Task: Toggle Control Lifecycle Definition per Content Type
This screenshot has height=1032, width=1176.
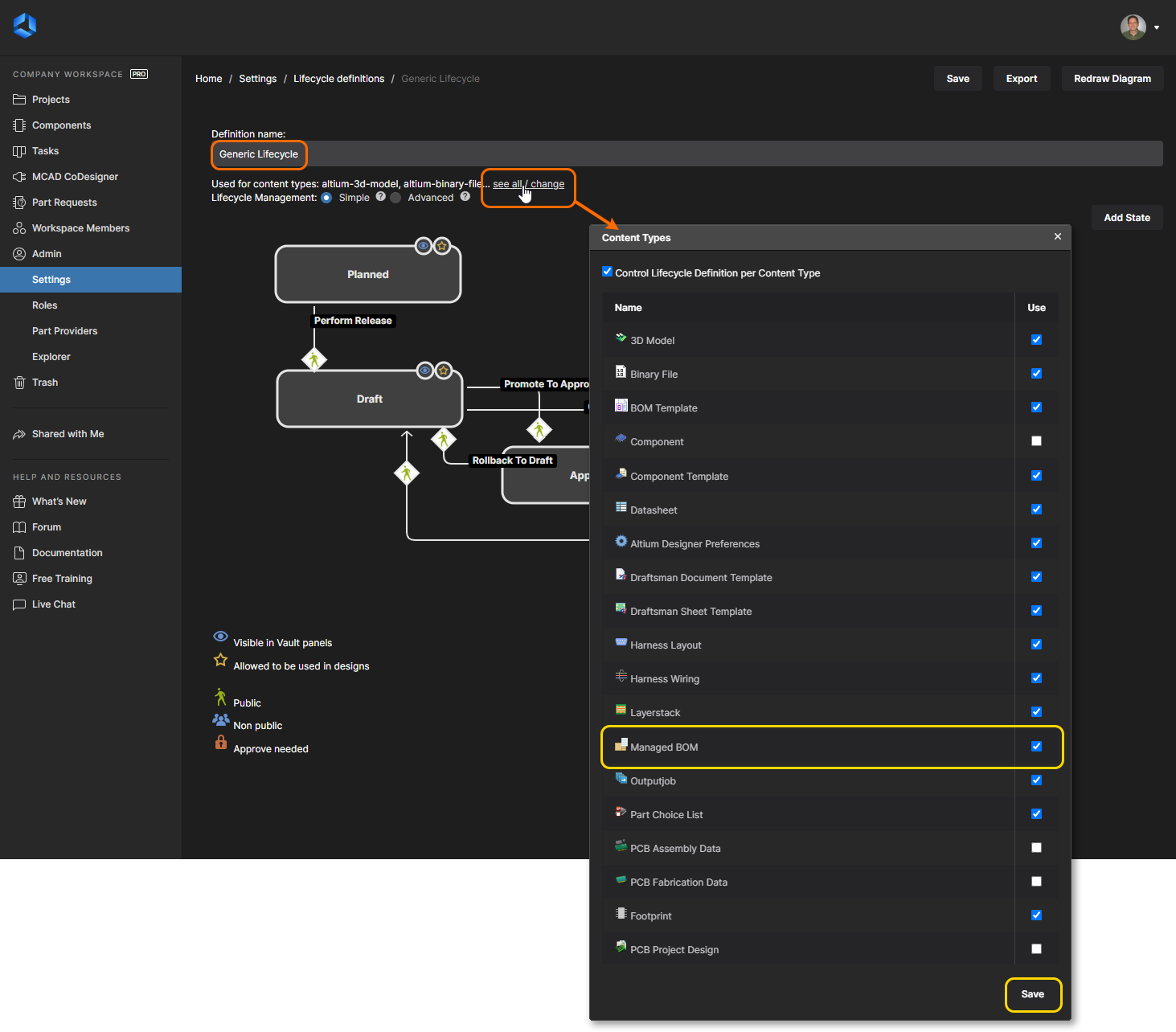Action: pyautogui.click(x=608, y=272)
